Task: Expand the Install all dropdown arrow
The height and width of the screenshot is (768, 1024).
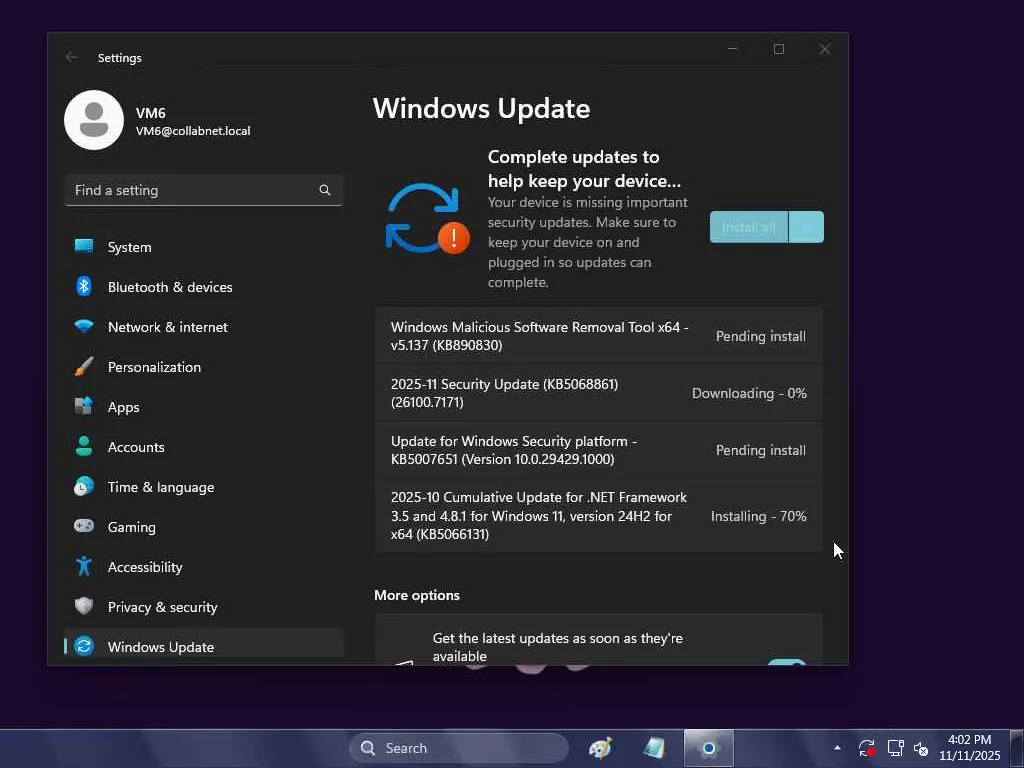Action: pos(807,227)
